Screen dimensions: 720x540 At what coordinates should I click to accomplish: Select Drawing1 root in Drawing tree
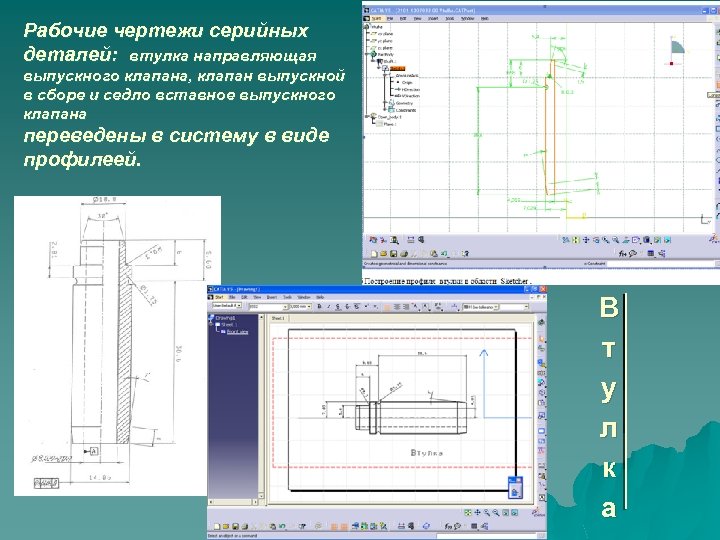coord(227,318)
